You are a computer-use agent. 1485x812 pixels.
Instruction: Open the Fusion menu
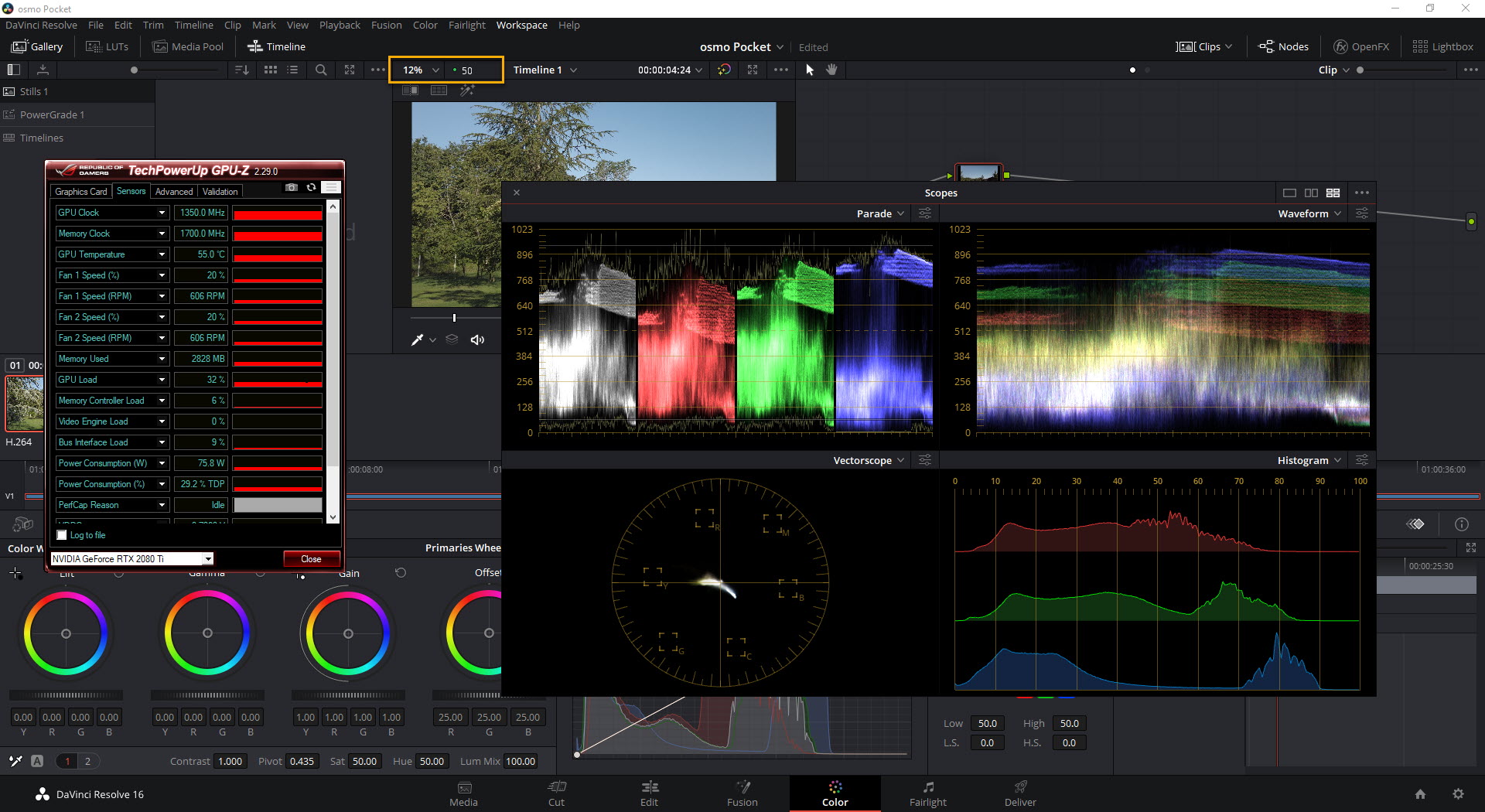(386, 25)
